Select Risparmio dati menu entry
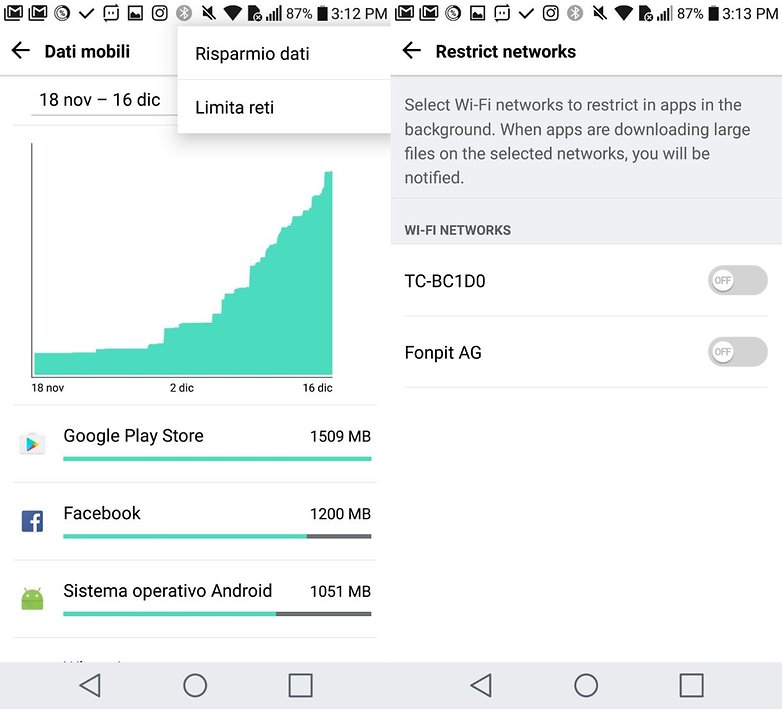This screenshot has height=709, width=782. point(284,53)
